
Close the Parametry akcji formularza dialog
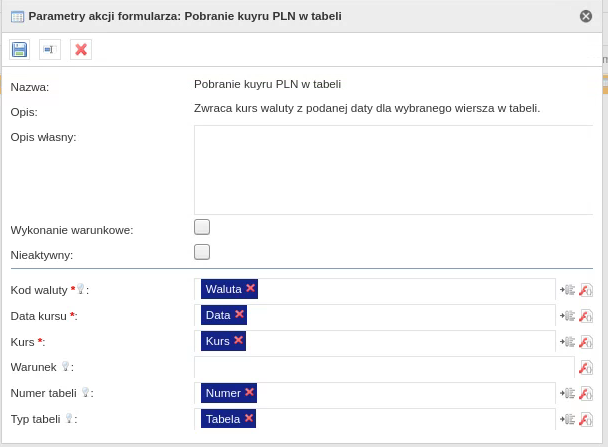[x=586, y=16]
